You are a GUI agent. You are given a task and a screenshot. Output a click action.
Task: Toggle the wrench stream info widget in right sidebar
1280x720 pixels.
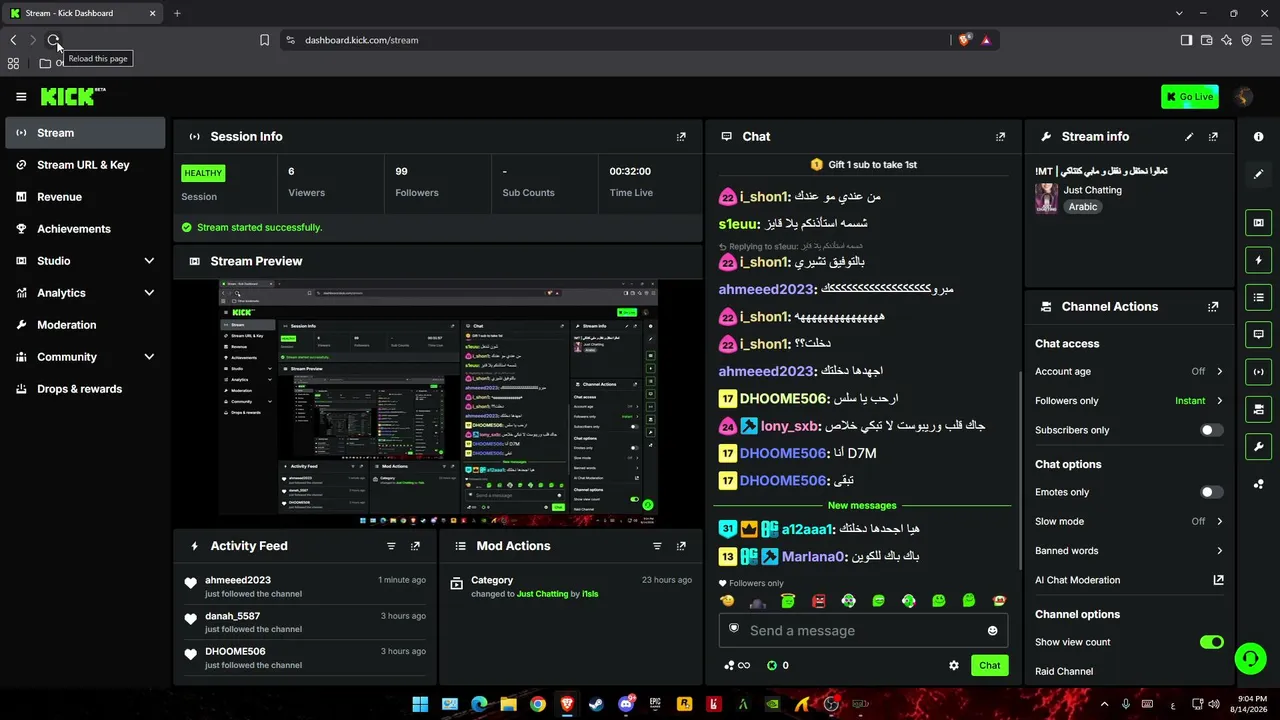[1259, 446]
